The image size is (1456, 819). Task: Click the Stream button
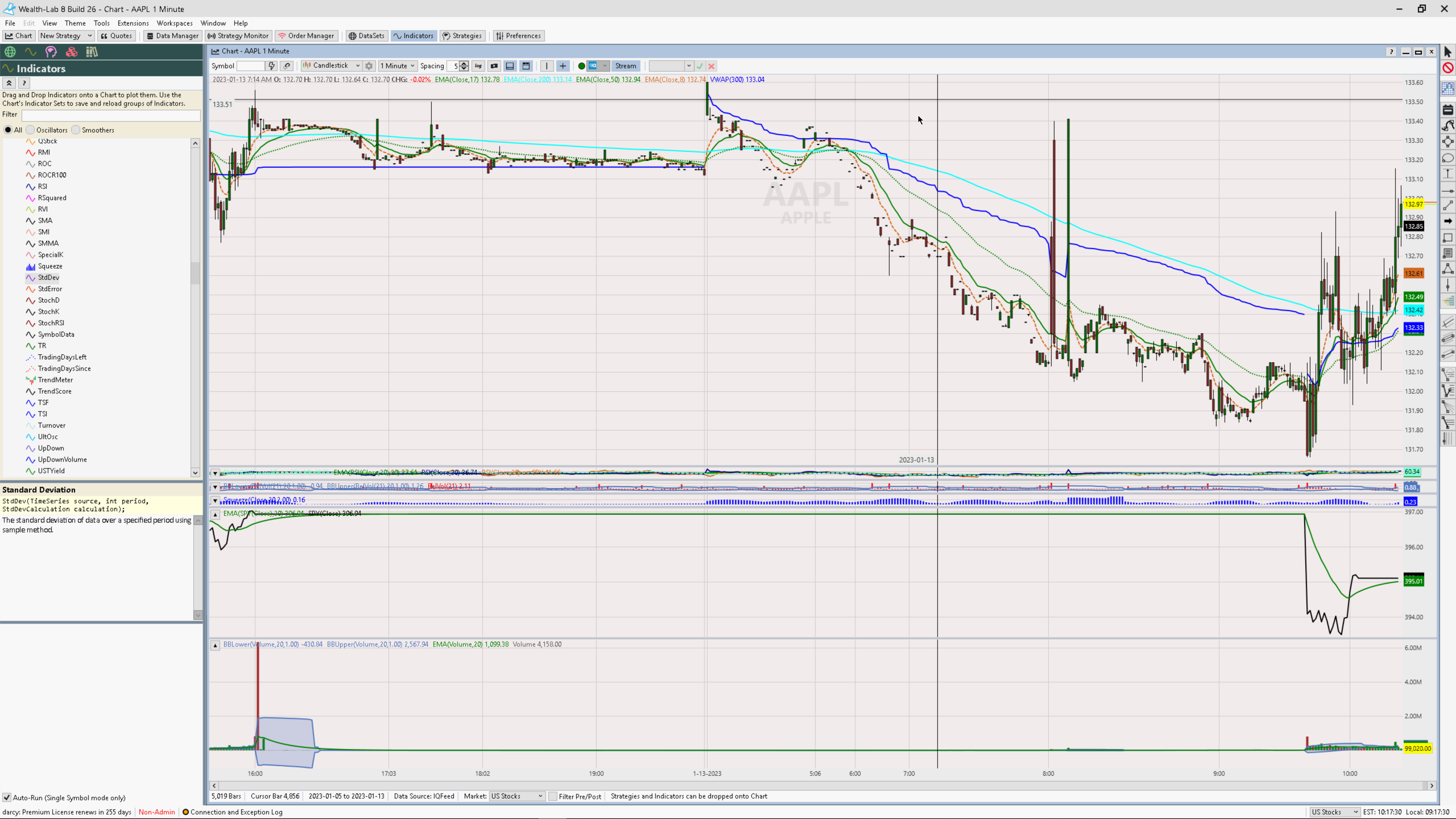pos(625,66)
